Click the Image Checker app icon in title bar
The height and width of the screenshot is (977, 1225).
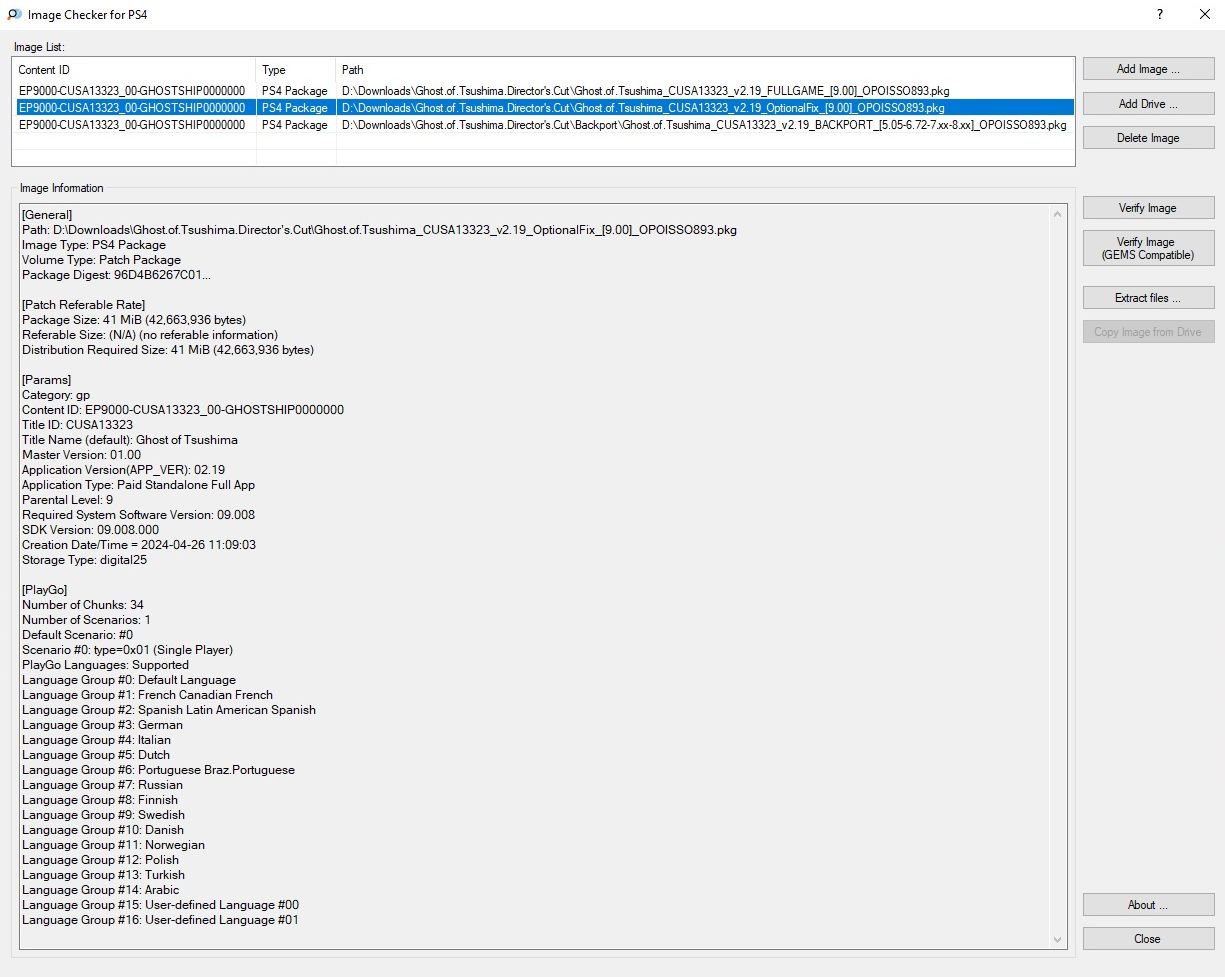click(x=14, y=14)
